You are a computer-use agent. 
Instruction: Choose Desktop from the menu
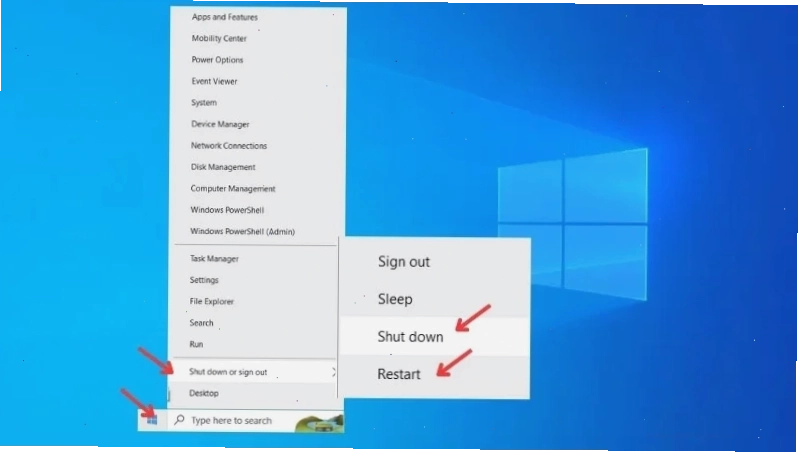(x=204, y=393)
